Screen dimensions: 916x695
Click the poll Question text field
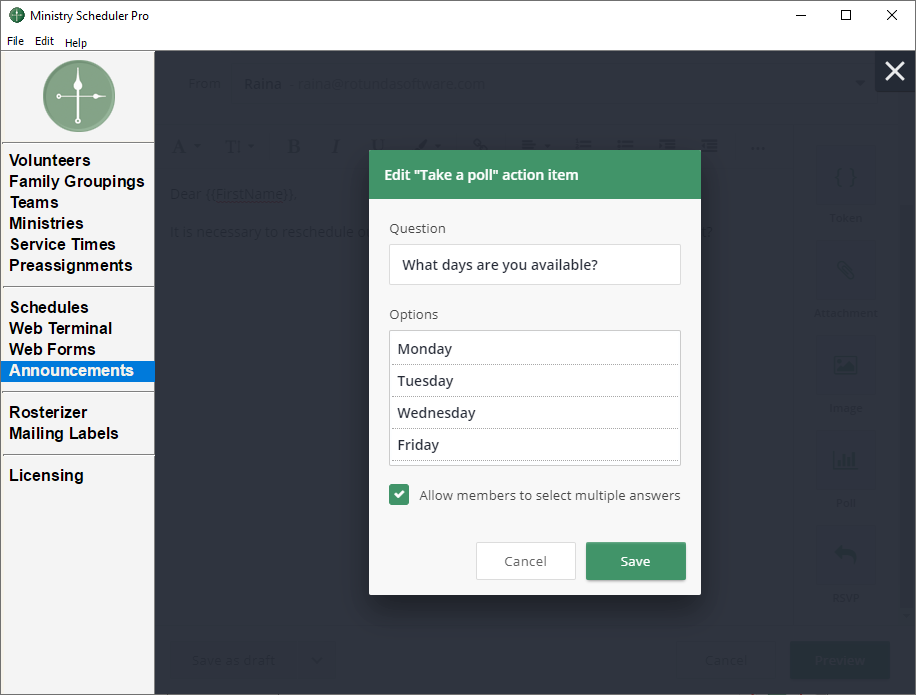point(534,265)
